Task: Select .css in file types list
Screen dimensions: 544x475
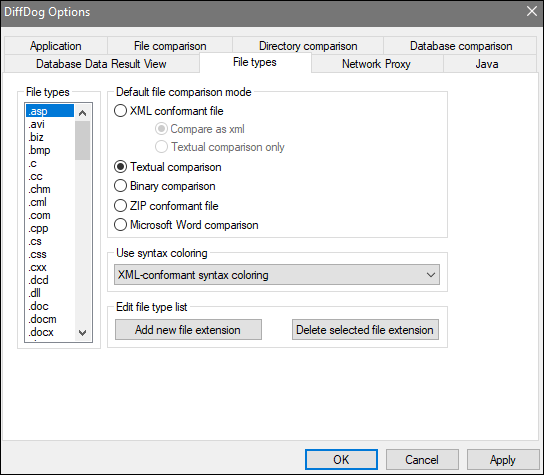Action: pos(50,254)
